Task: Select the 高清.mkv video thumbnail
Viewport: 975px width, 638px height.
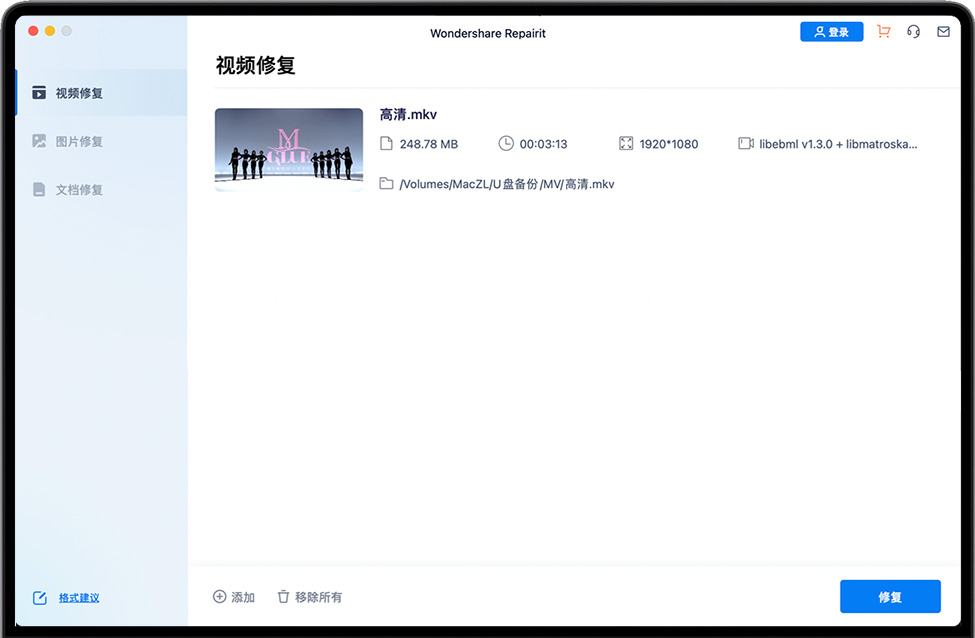Action: tap(289, 149)
